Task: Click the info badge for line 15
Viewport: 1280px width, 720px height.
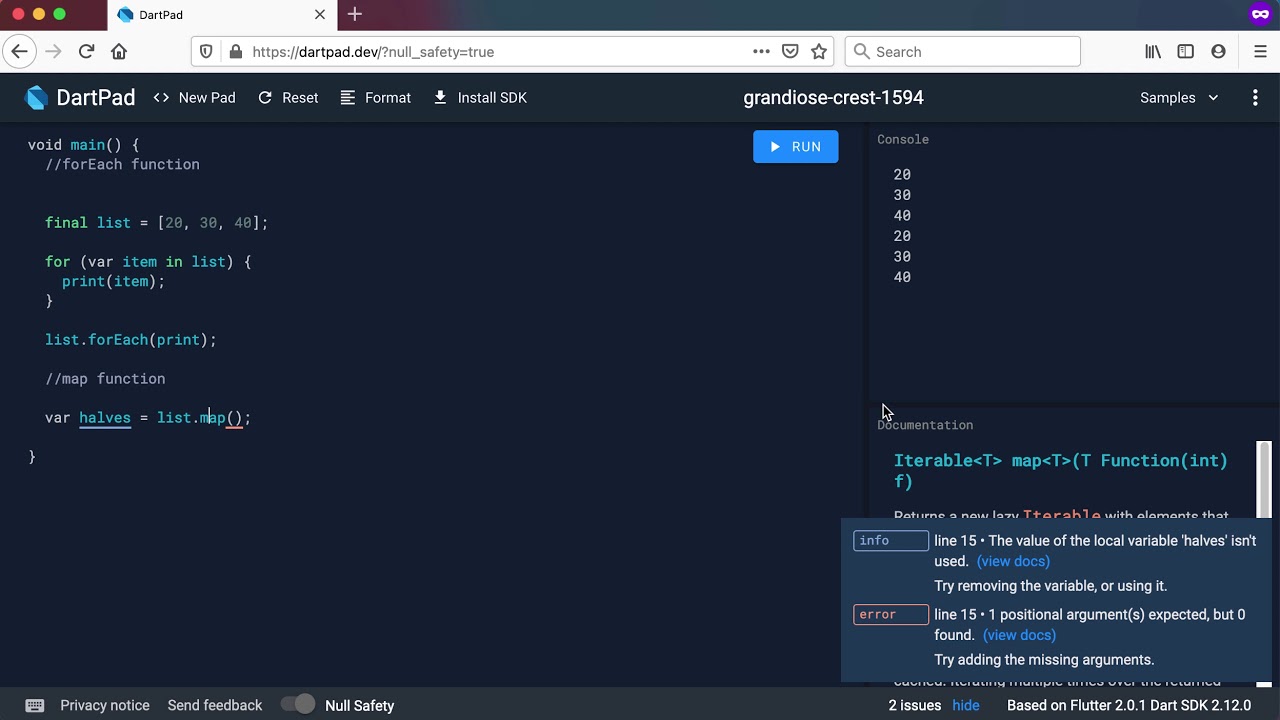Action: [891, 541]
